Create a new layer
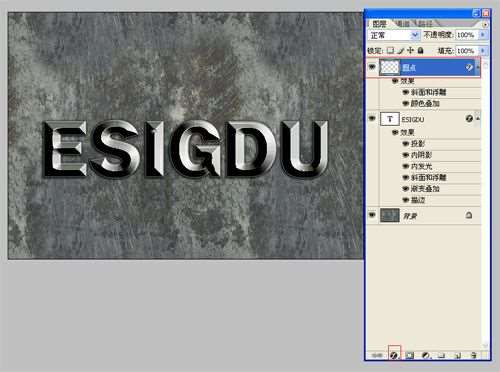The image size is (500, 372). 458,355
